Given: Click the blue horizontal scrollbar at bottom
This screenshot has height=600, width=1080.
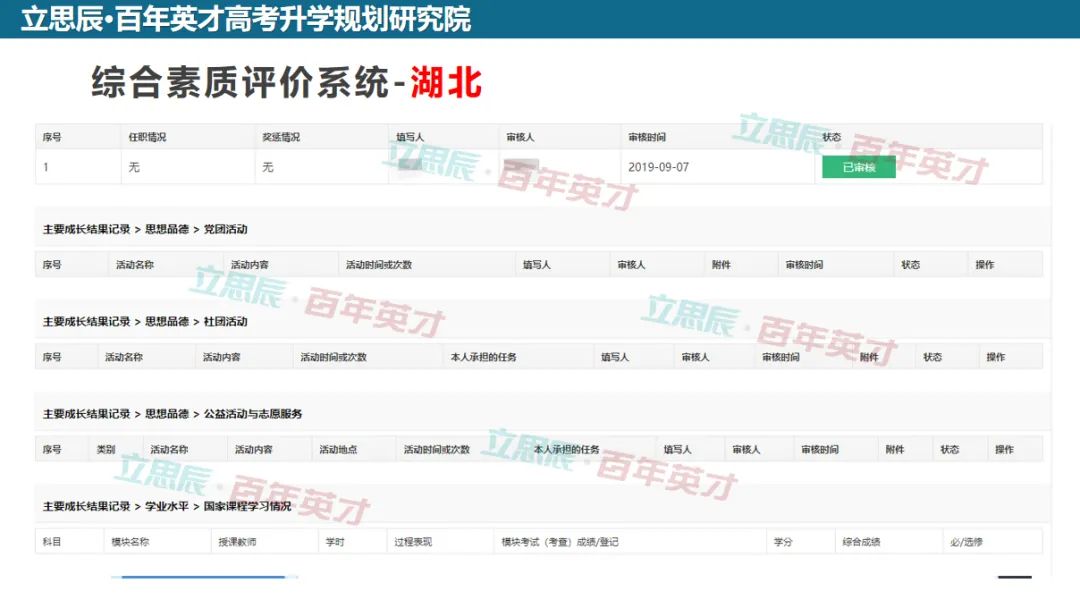Looking at the screenshot, I should click(203, 577).
